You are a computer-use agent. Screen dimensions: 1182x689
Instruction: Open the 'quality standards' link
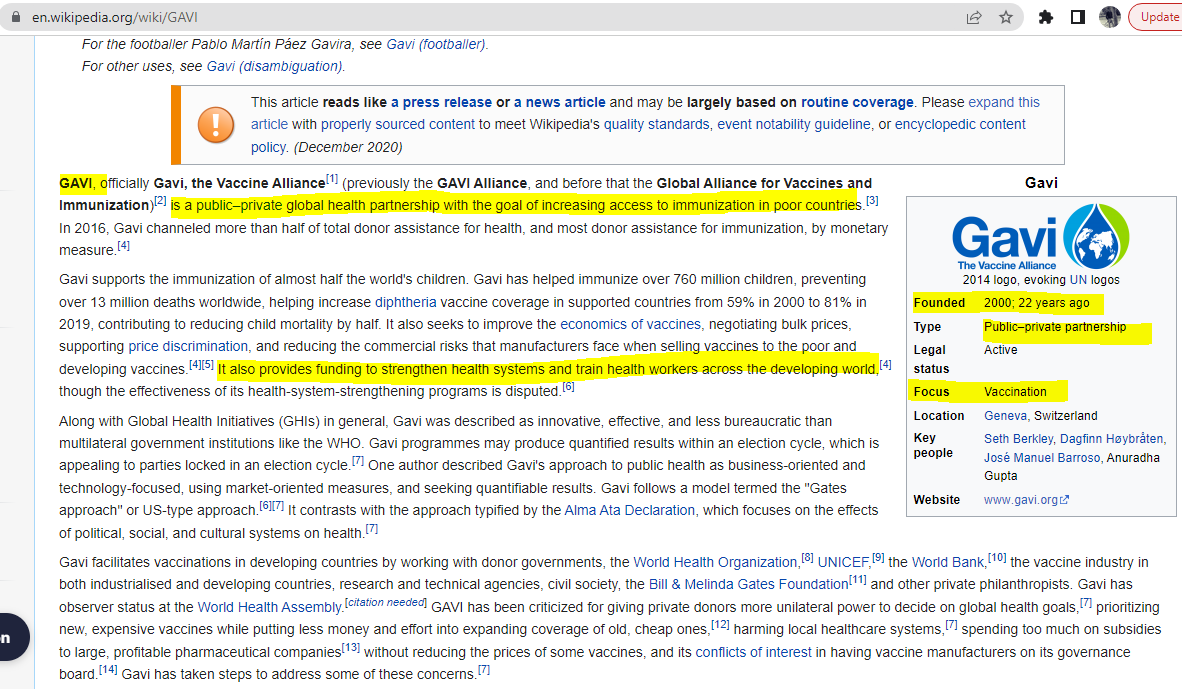[657, 124]
